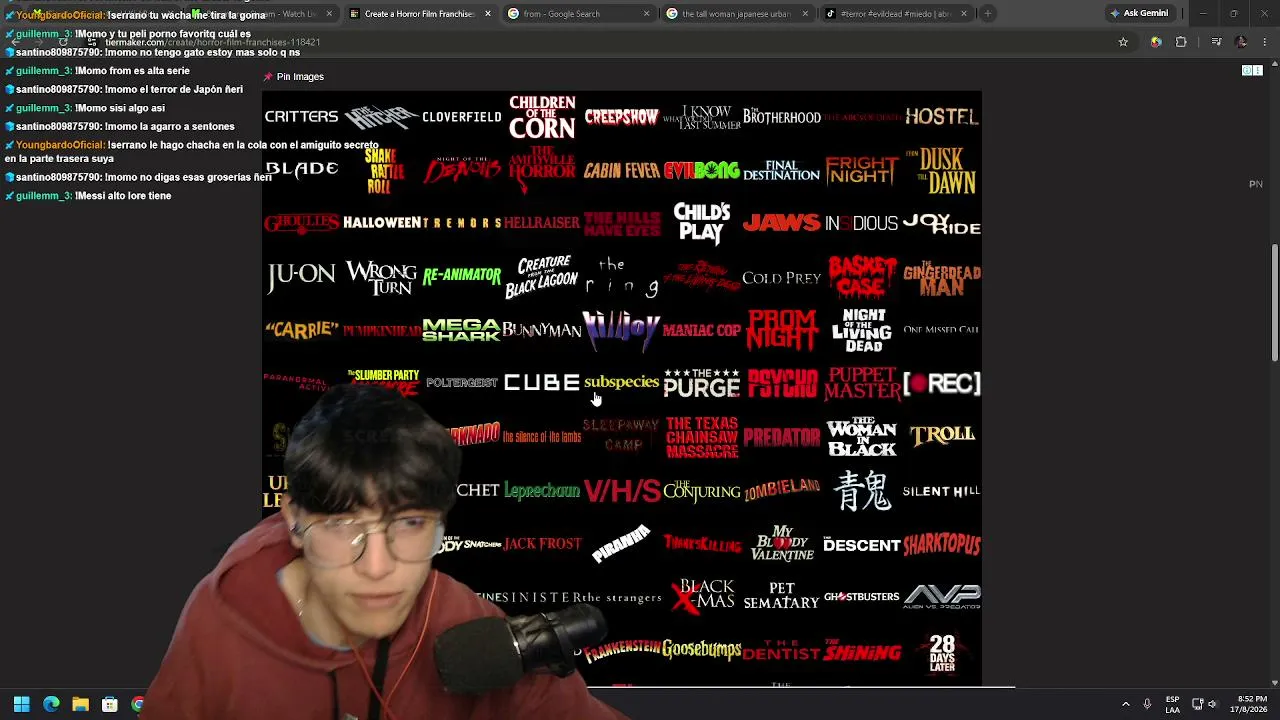The height and width of the screenshot is (720, 1280).
Task: Open the Chrome profile avatar
Action: coord(1241,42)
